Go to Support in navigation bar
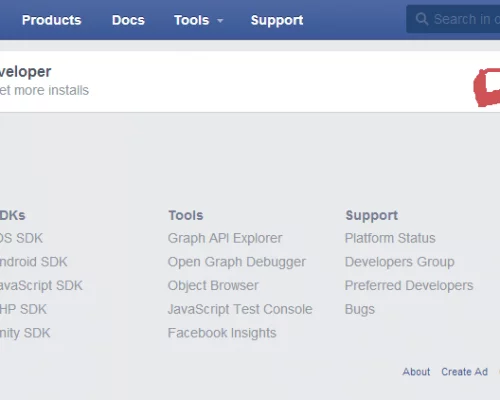 point(277,20)
